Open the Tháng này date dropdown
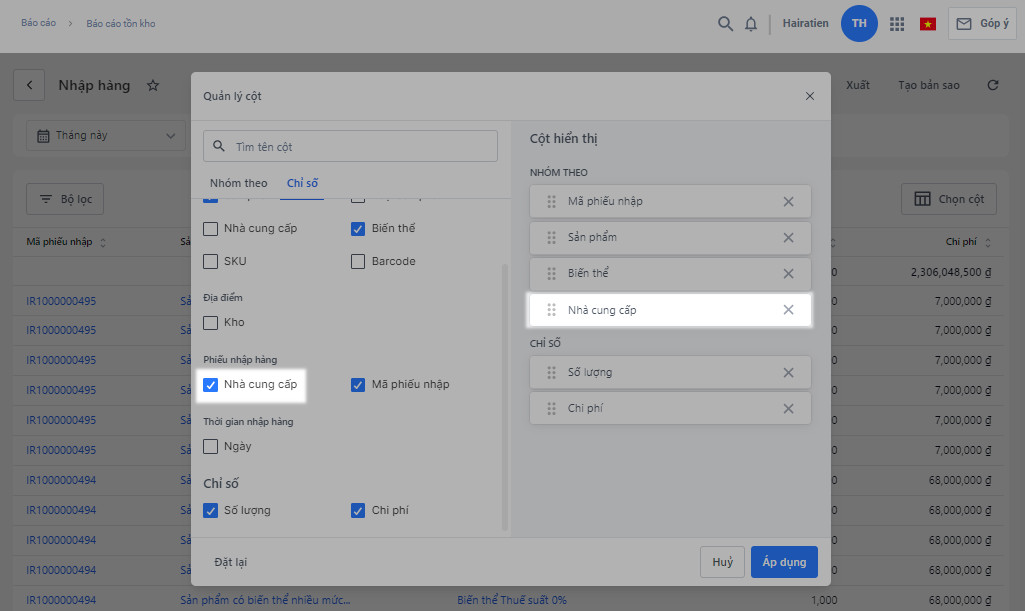 point(105,136)
